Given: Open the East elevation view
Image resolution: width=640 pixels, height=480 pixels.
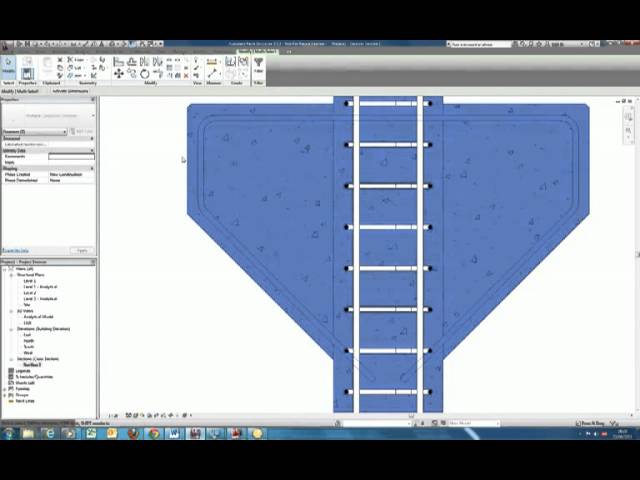Looking at the screenshot, I should [x=27, y=335].
